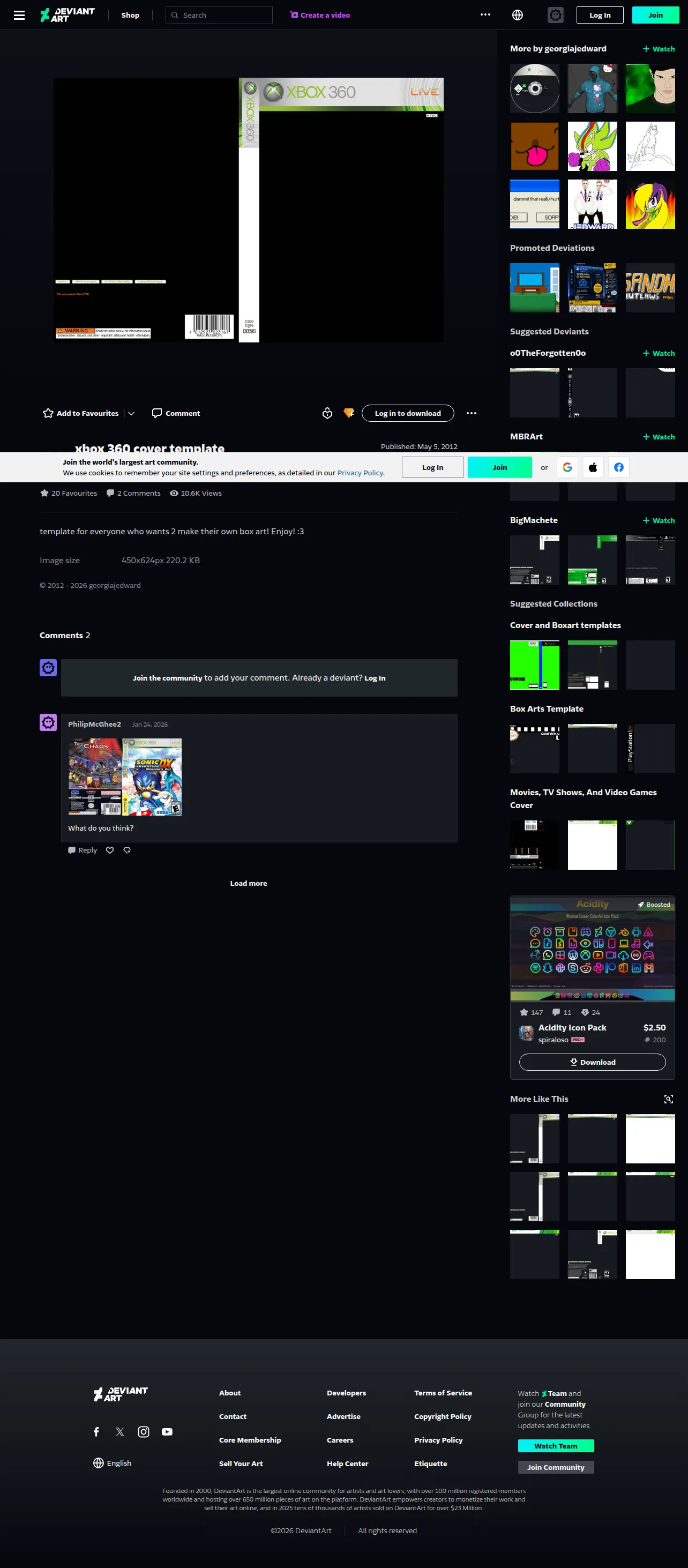The height and width of the screenshot is (1568, 688).
Task: Open Cover and Boxart templates collection
Action: coord(566,625)
